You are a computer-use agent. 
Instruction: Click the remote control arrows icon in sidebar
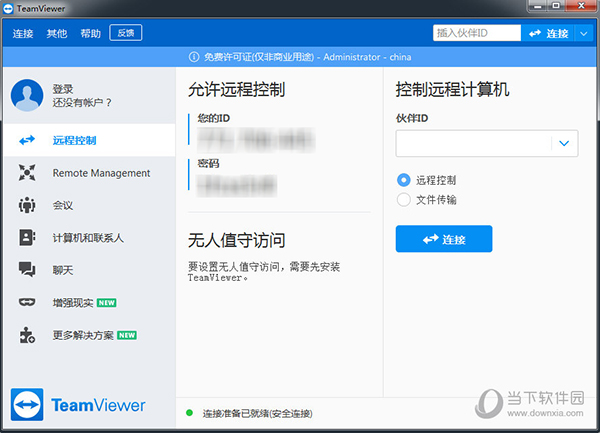click(27, 140)
